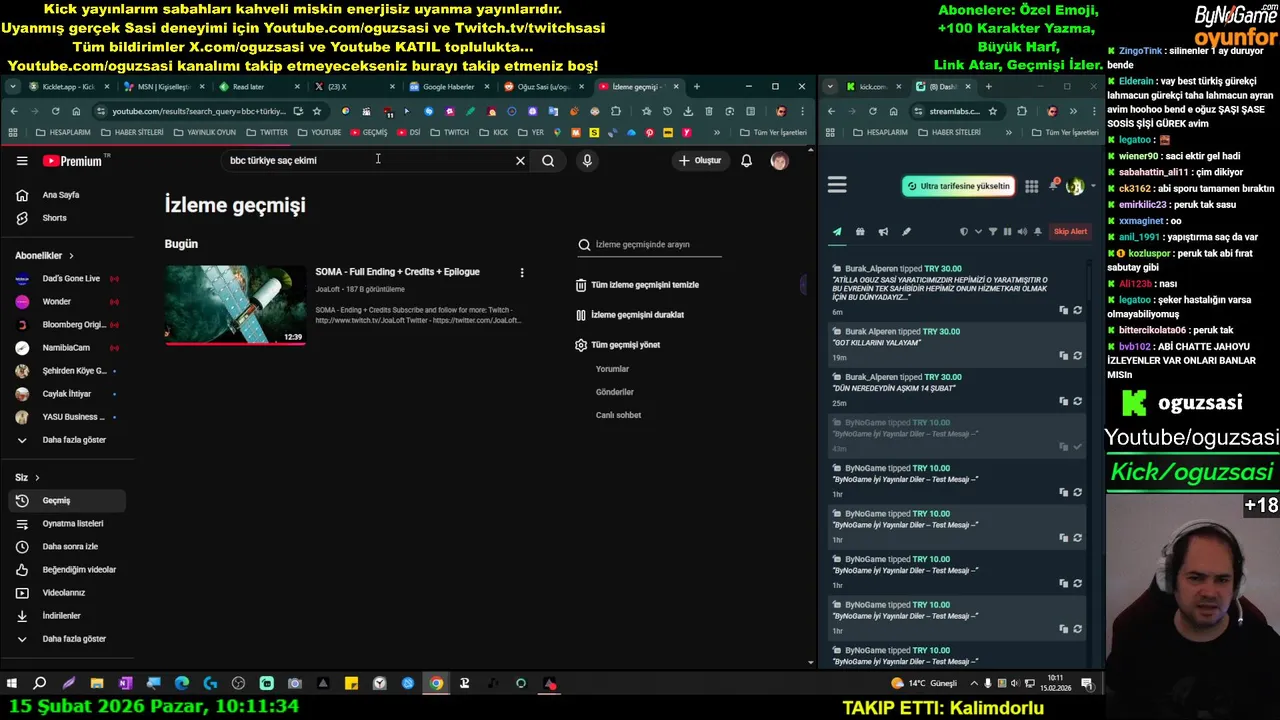Show more subscriptions with Daha fazla göster
Screen dimensions: 1280x720
point(68,440)
